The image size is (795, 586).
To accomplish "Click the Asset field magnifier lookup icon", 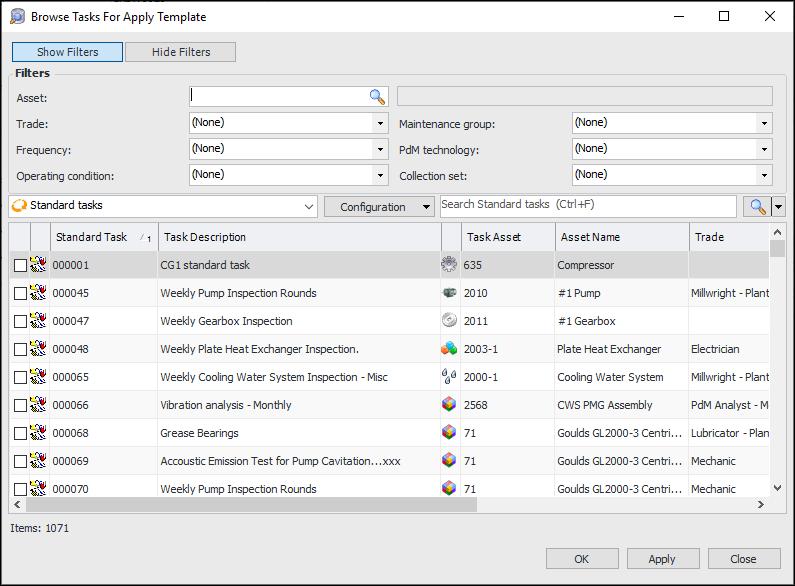I will (377, 97).
